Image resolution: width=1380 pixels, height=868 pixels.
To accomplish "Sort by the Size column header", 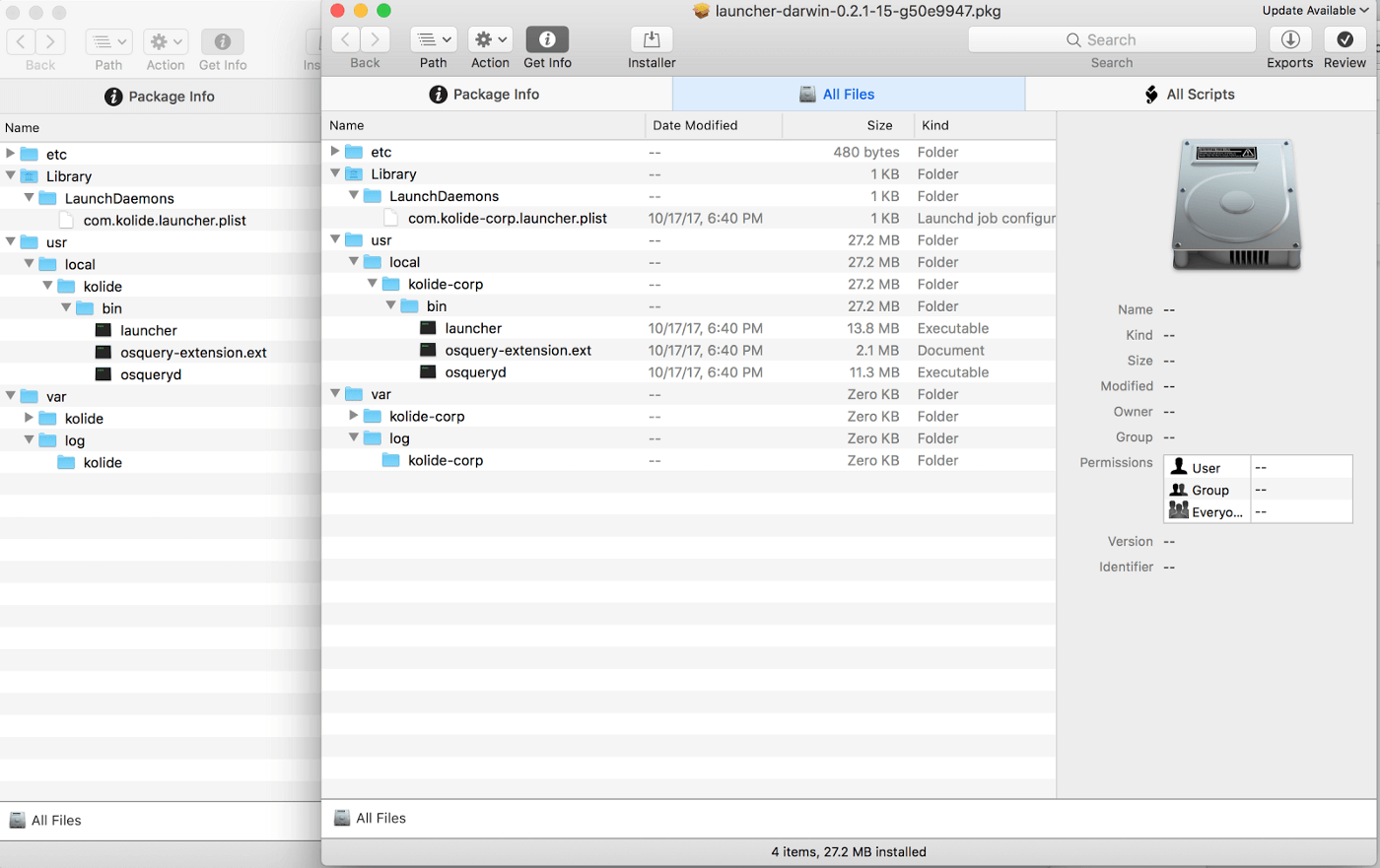I will pyautogui.click(x=849, y=125).
